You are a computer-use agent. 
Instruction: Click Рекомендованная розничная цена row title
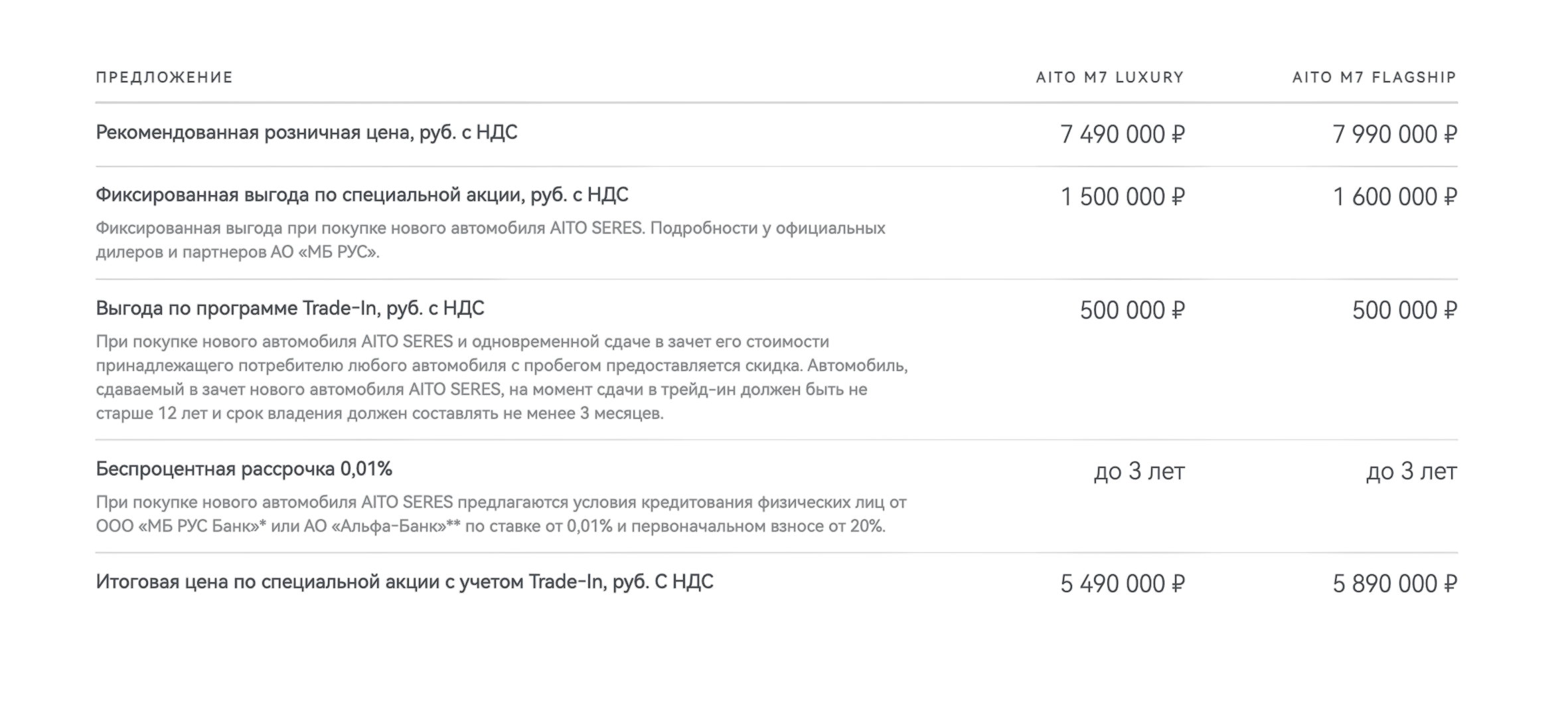pos(307,133)
